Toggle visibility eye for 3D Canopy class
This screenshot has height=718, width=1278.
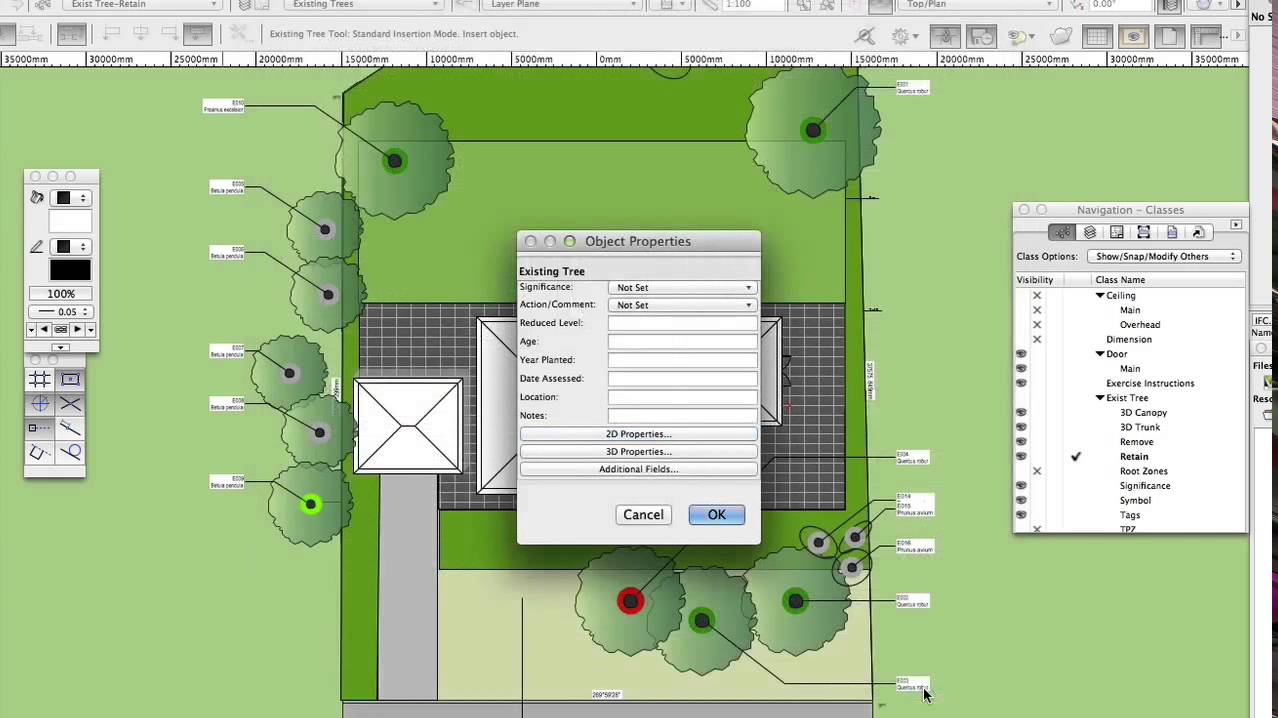tap(1021, 412)
